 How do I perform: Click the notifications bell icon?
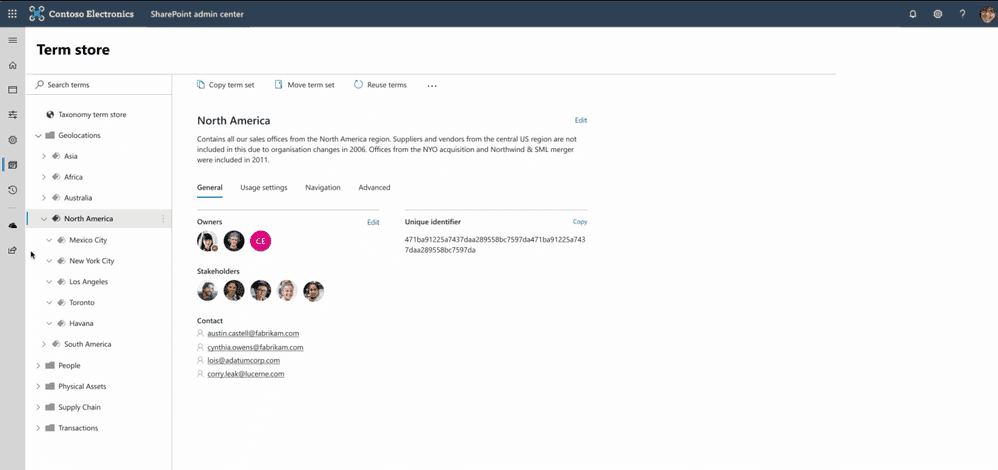[x=913, y=13]
